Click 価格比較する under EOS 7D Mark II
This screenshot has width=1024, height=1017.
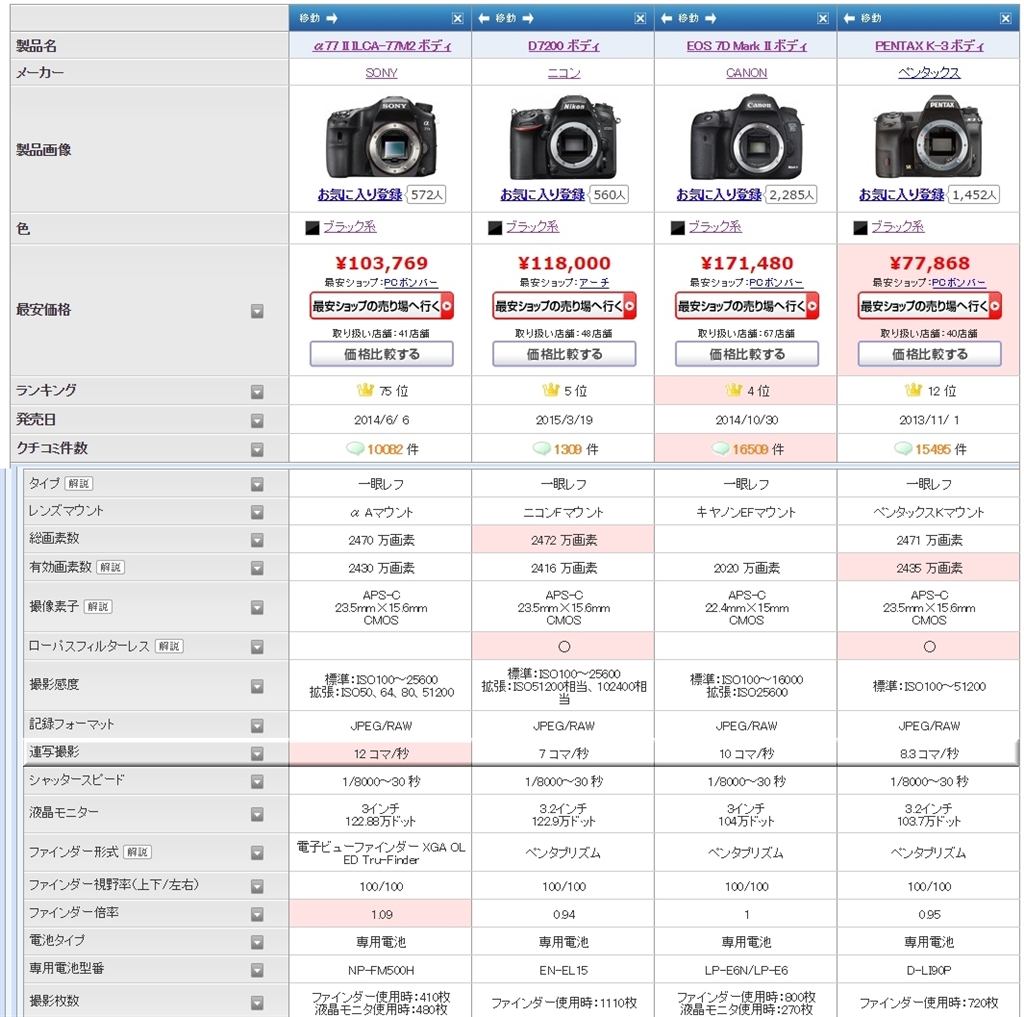746,354
